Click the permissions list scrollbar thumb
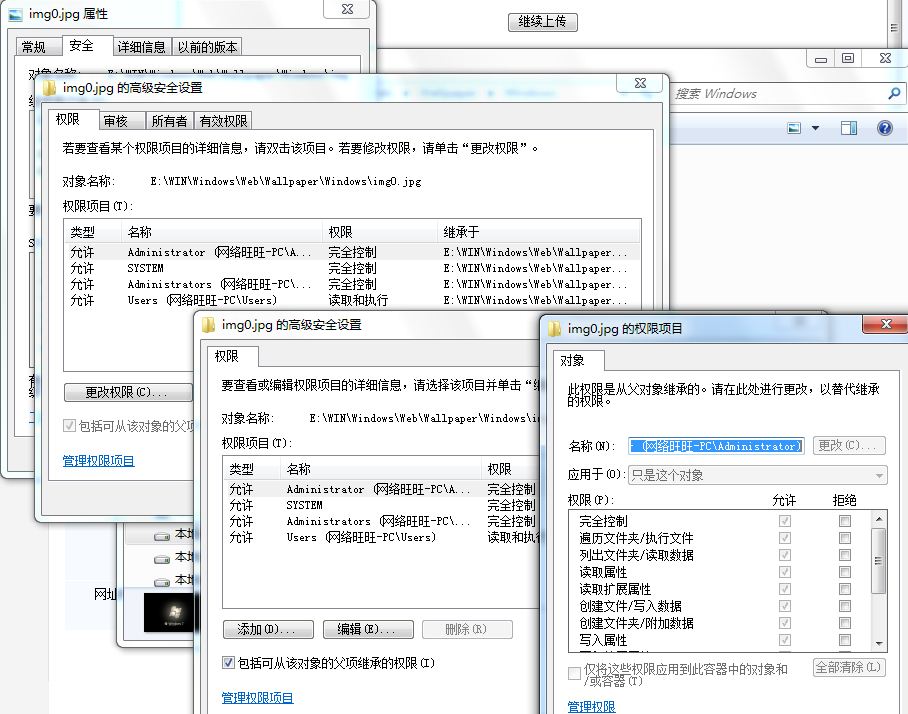 pos(878,560)
